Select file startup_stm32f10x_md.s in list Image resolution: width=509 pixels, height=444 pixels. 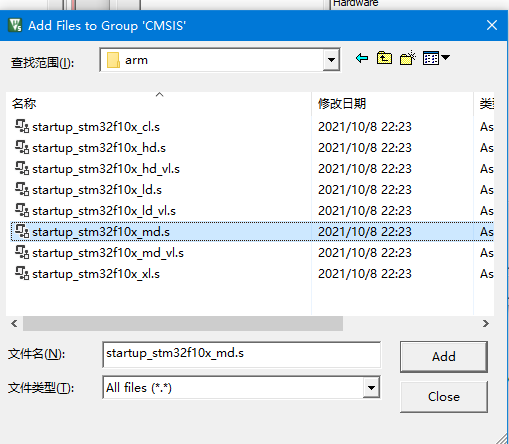coord(101,232)
